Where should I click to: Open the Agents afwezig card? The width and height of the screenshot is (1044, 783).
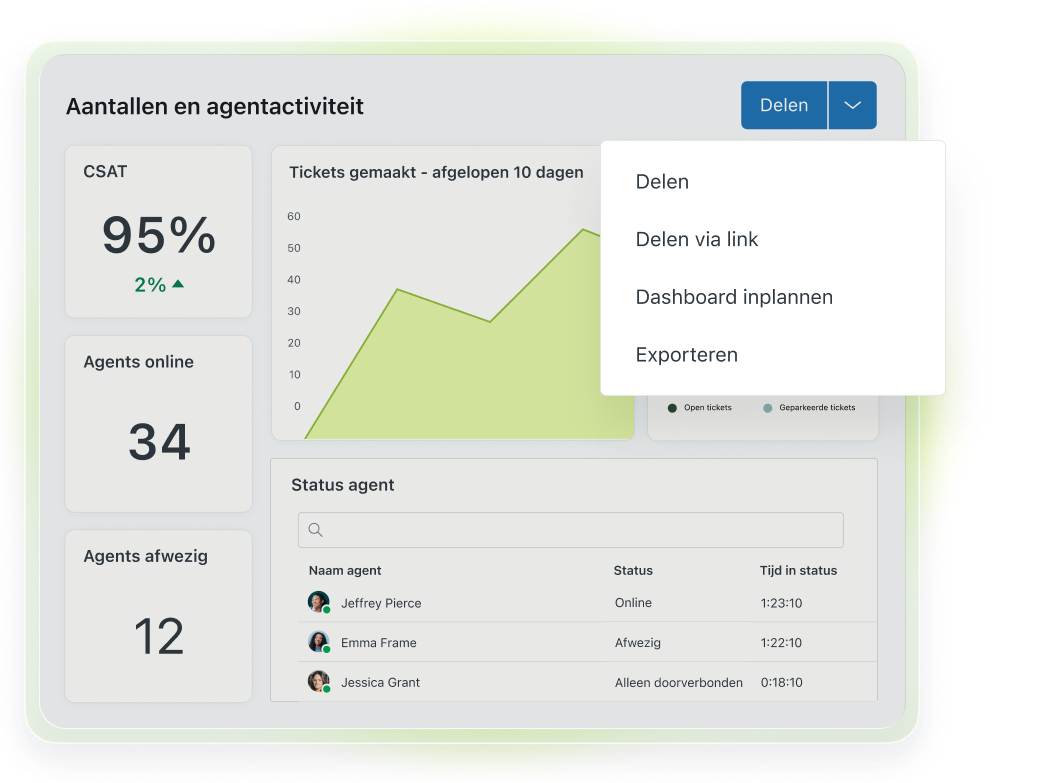[x=158, y=616]
